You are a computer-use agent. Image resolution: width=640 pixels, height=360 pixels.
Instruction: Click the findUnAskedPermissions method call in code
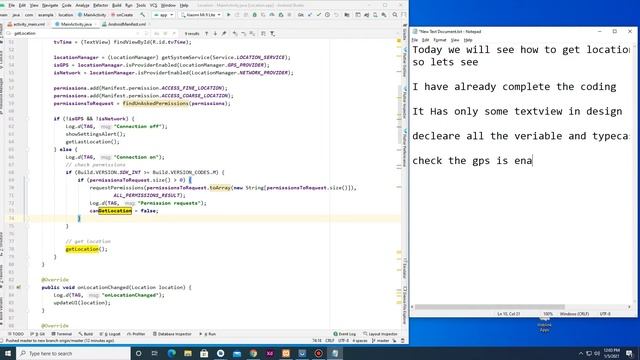coord(155,103)
